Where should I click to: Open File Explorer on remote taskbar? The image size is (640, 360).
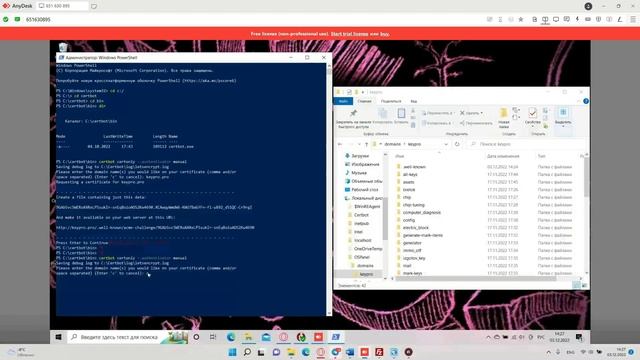(x=248, y=337)
